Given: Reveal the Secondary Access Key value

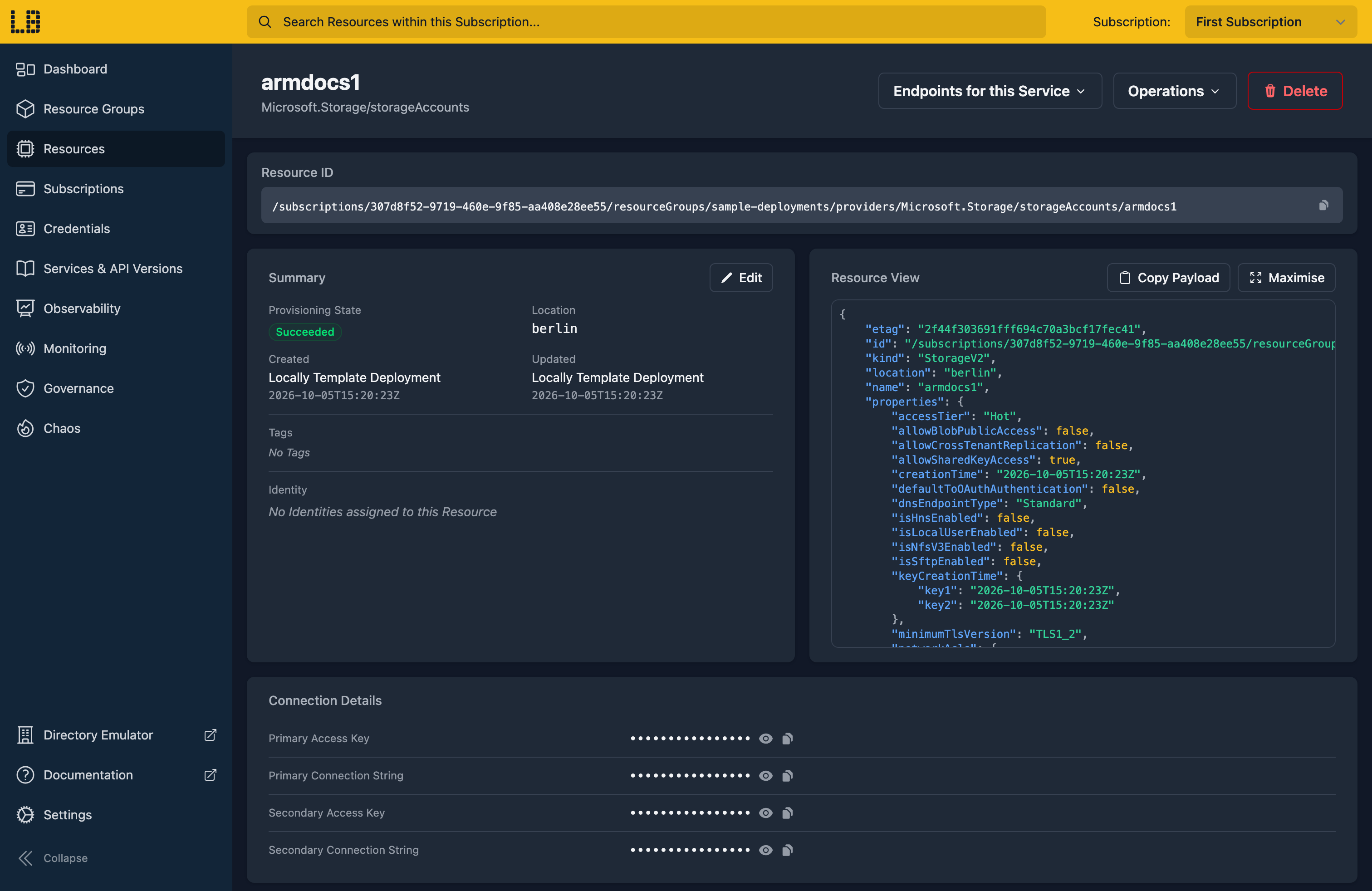Looking at the screenshot, I should (765, 813).
